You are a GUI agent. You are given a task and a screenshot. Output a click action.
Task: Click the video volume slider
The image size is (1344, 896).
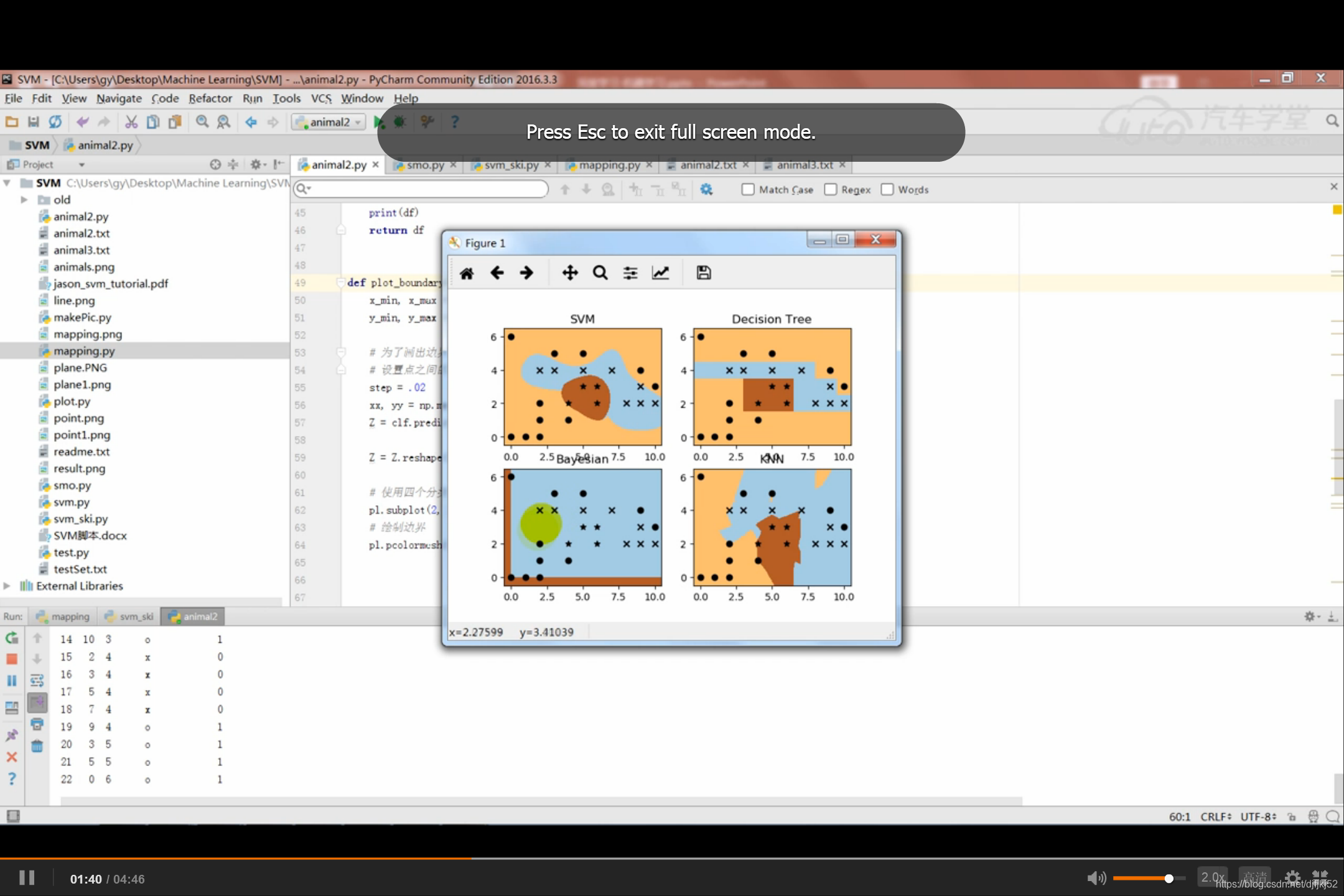pos(1149,878)
